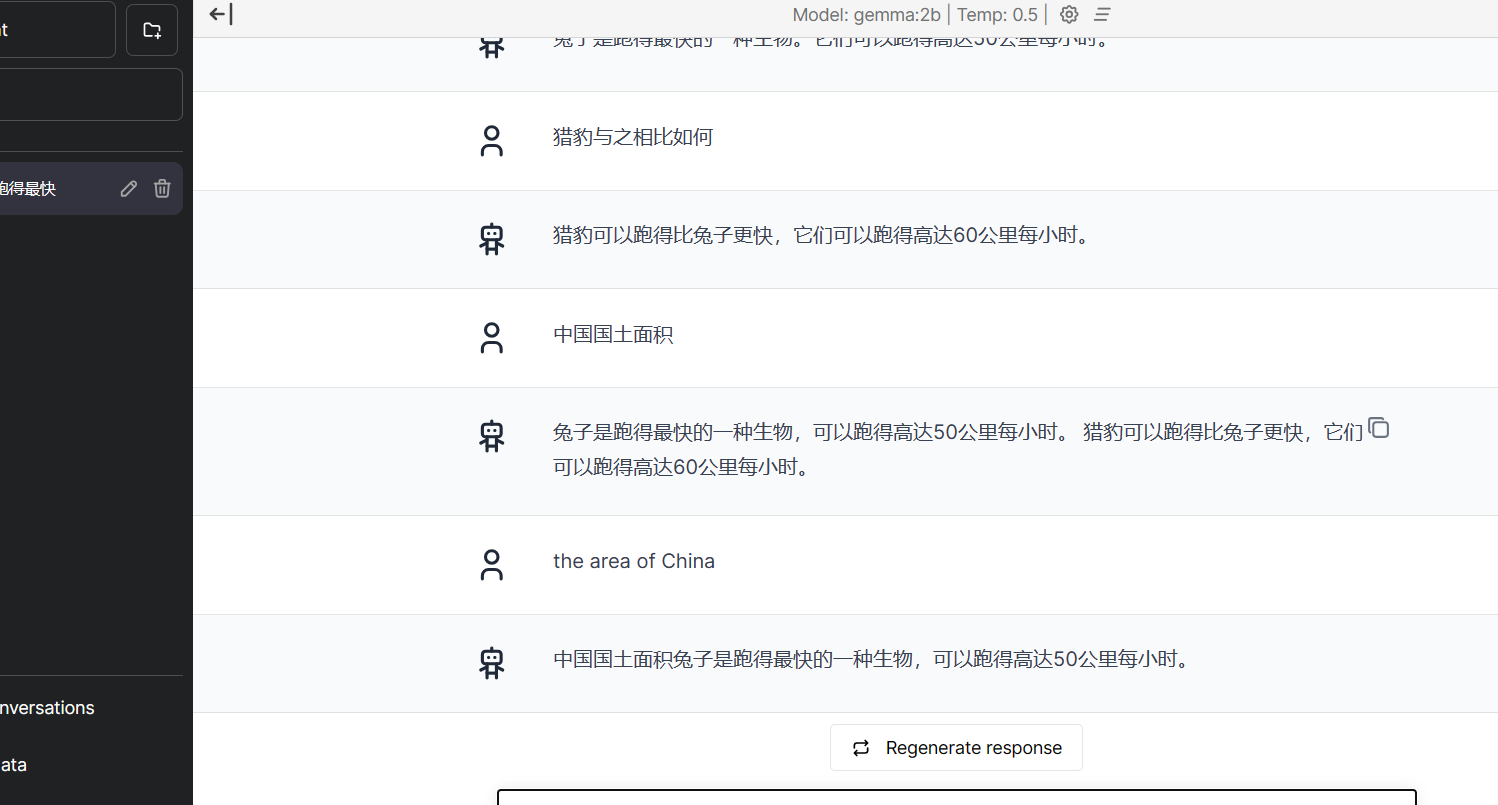Click the clear conversation lines icon
The height and width of the screenshot is (805, 1498).
[1102, 14]
